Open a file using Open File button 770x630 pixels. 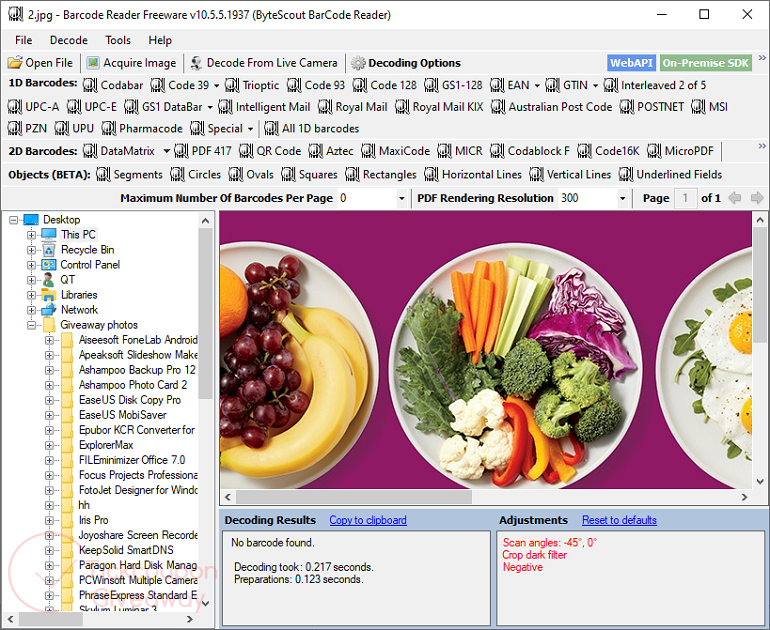click(x=40, y=63)
